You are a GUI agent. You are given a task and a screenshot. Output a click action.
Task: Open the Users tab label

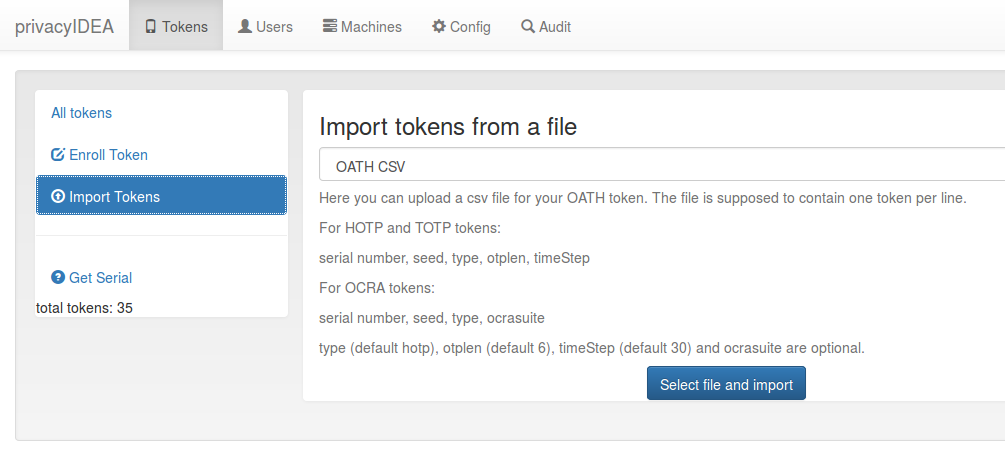click(x=274, y=27)
